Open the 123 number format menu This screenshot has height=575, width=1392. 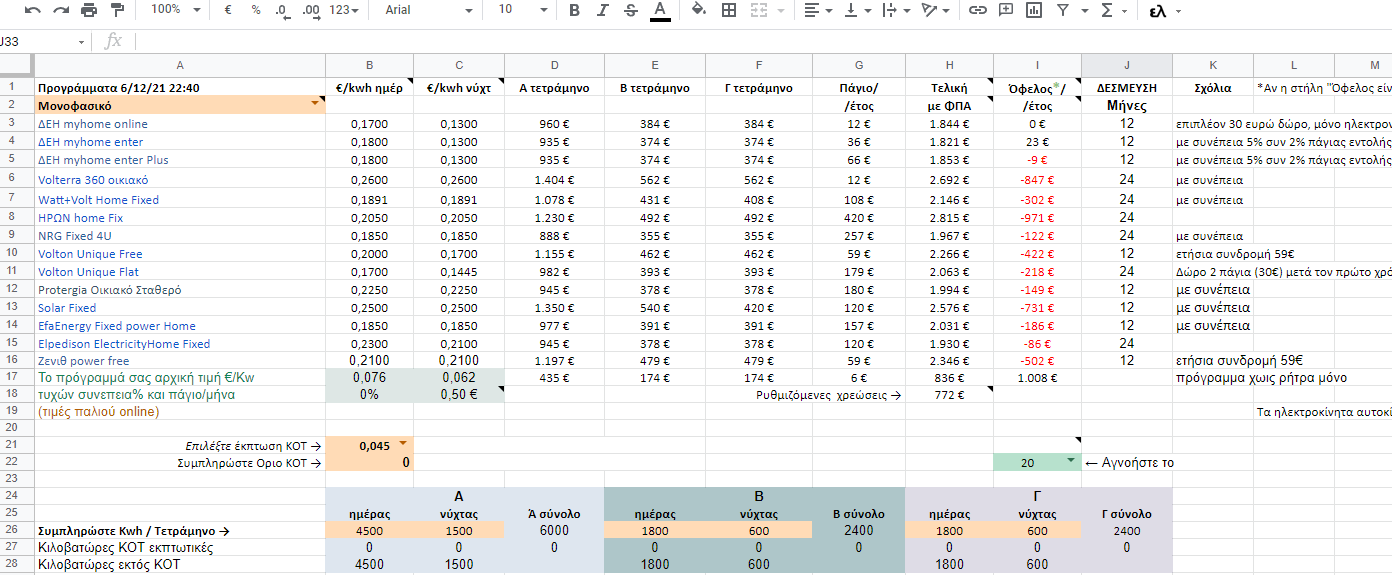[x=345, y=10]
